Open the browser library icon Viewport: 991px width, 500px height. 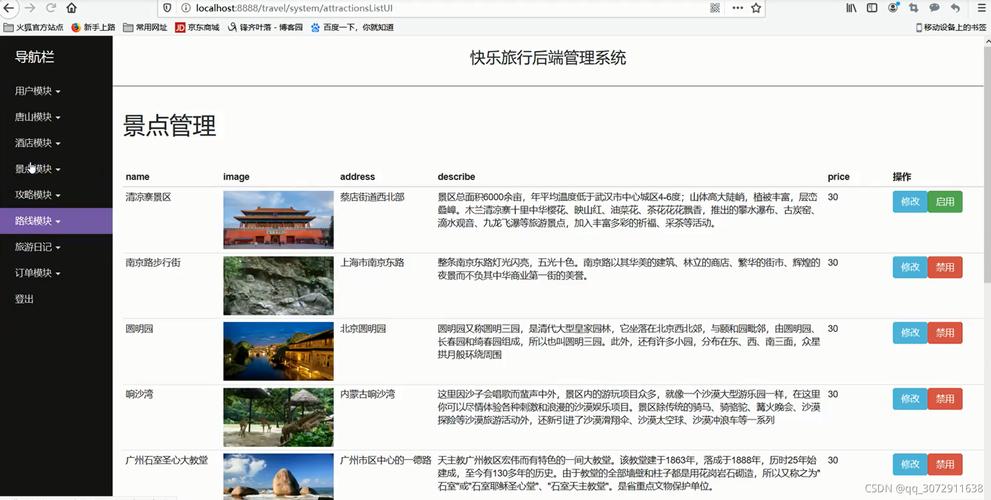(851, 8)
